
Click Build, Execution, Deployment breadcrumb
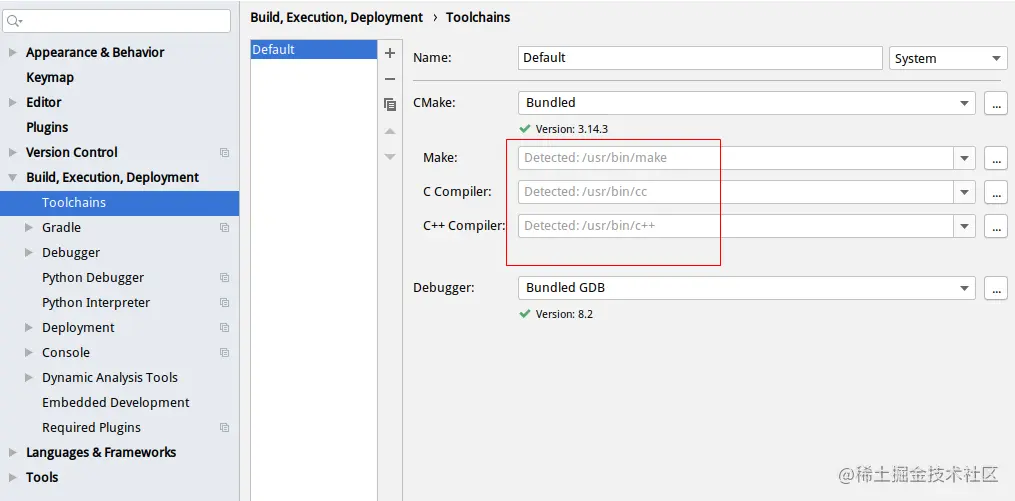(337, 17)
